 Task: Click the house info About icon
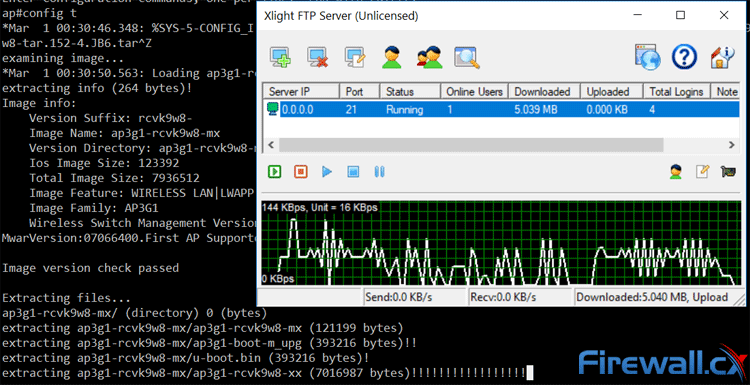tap(722, 57)
